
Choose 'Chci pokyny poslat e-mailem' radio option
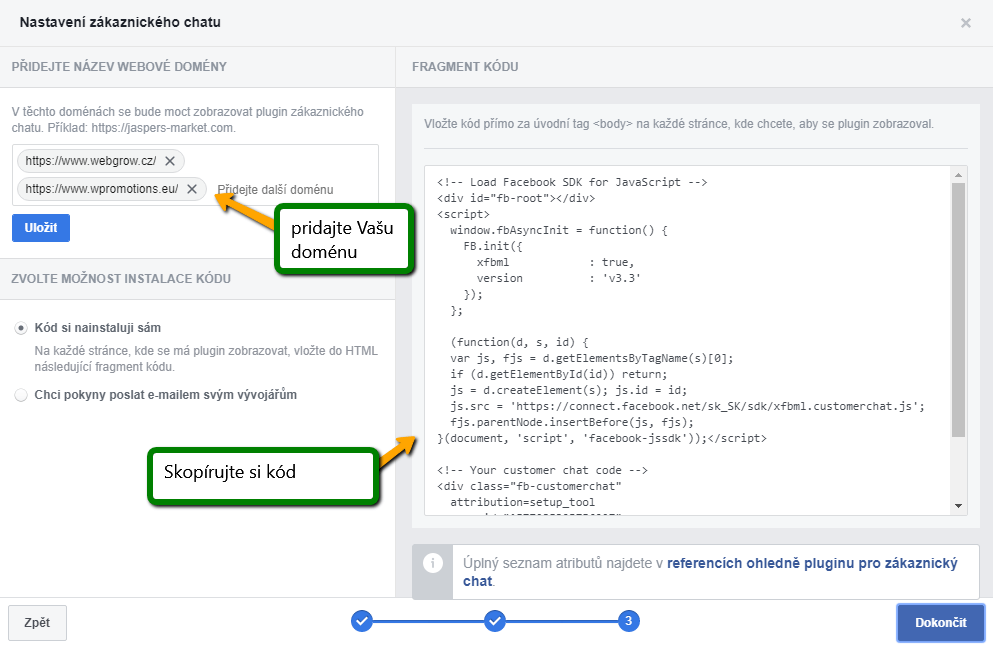coord(22,395)
